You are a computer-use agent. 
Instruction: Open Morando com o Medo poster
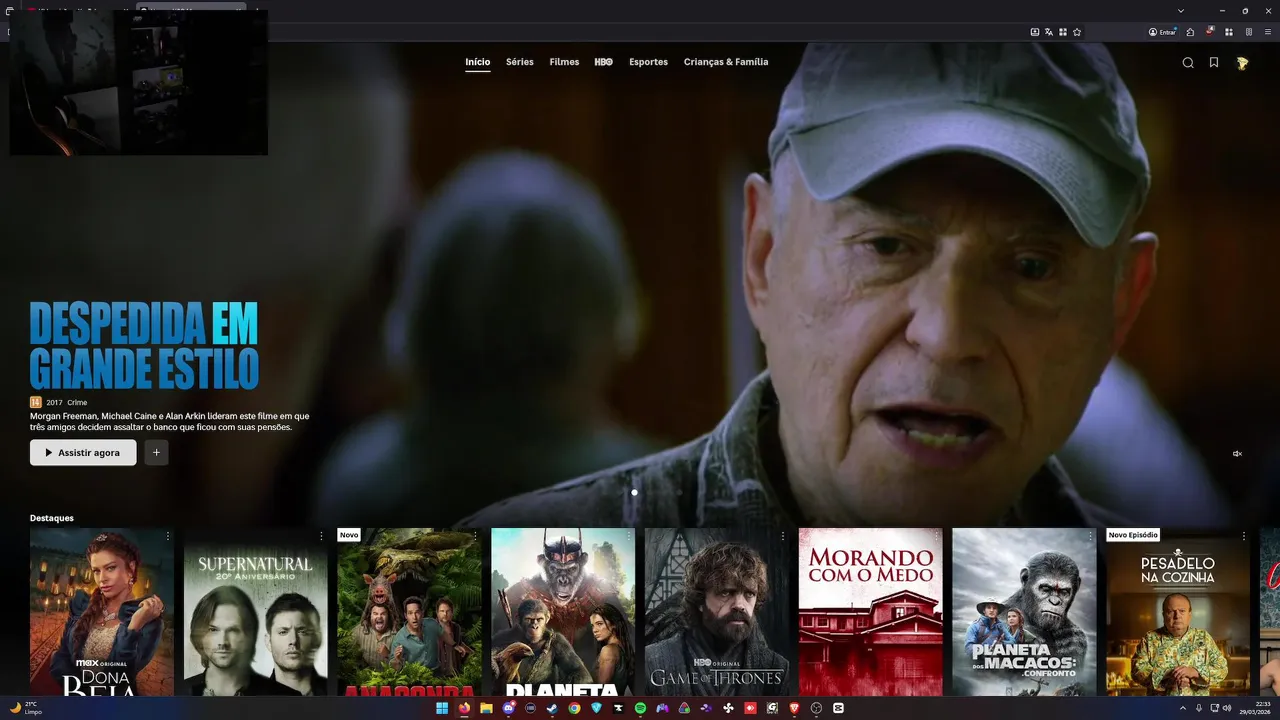(x=871, y=612)
